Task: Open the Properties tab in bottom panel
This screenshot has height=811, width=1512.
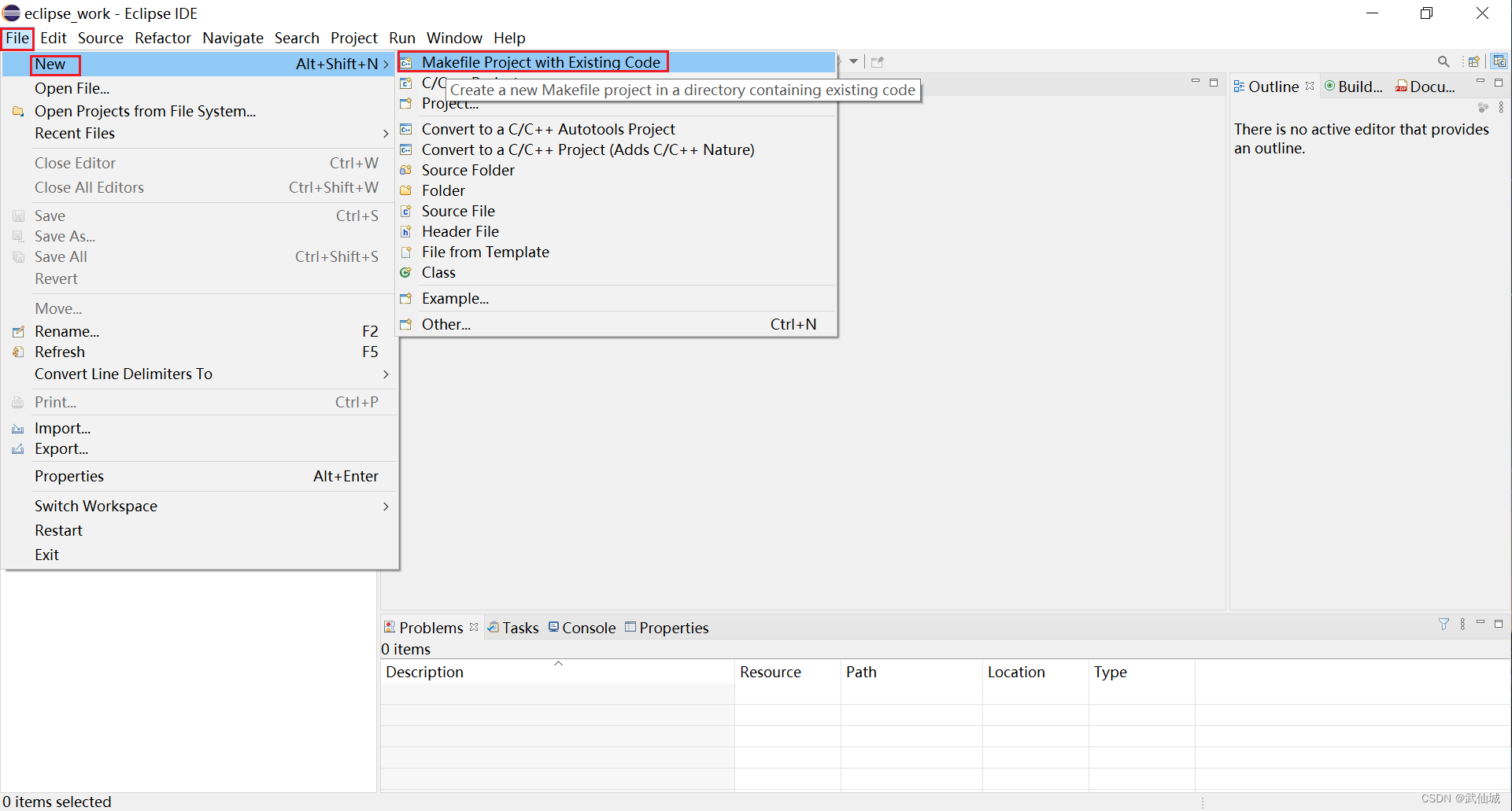Action: (x=667, y=628)
